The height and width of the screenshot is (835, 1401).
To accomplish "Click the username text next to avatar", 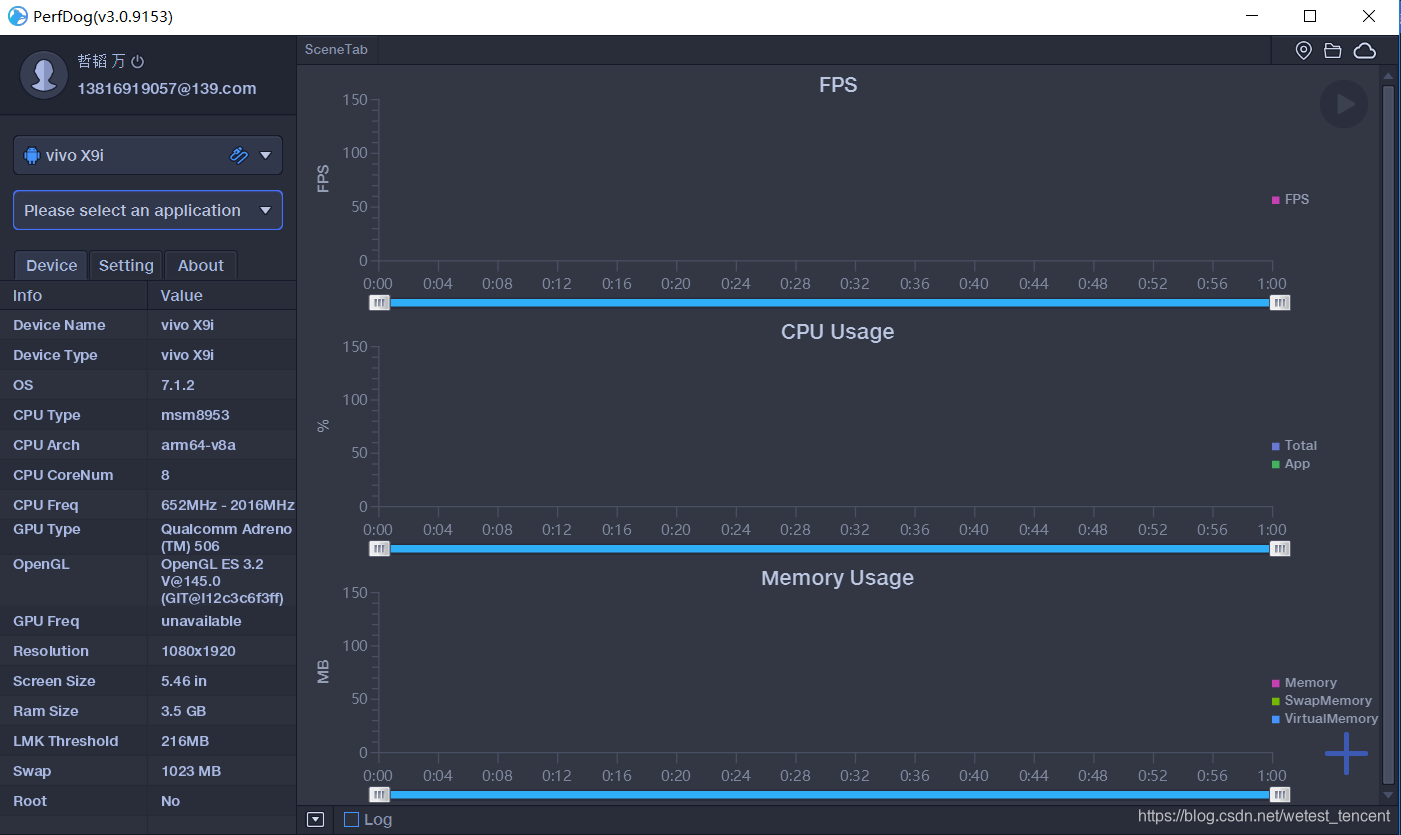I will 102,61.
